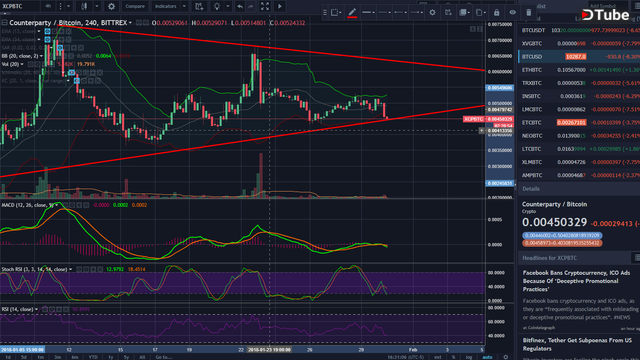Select NEOBTC row in watchlist

579,136
